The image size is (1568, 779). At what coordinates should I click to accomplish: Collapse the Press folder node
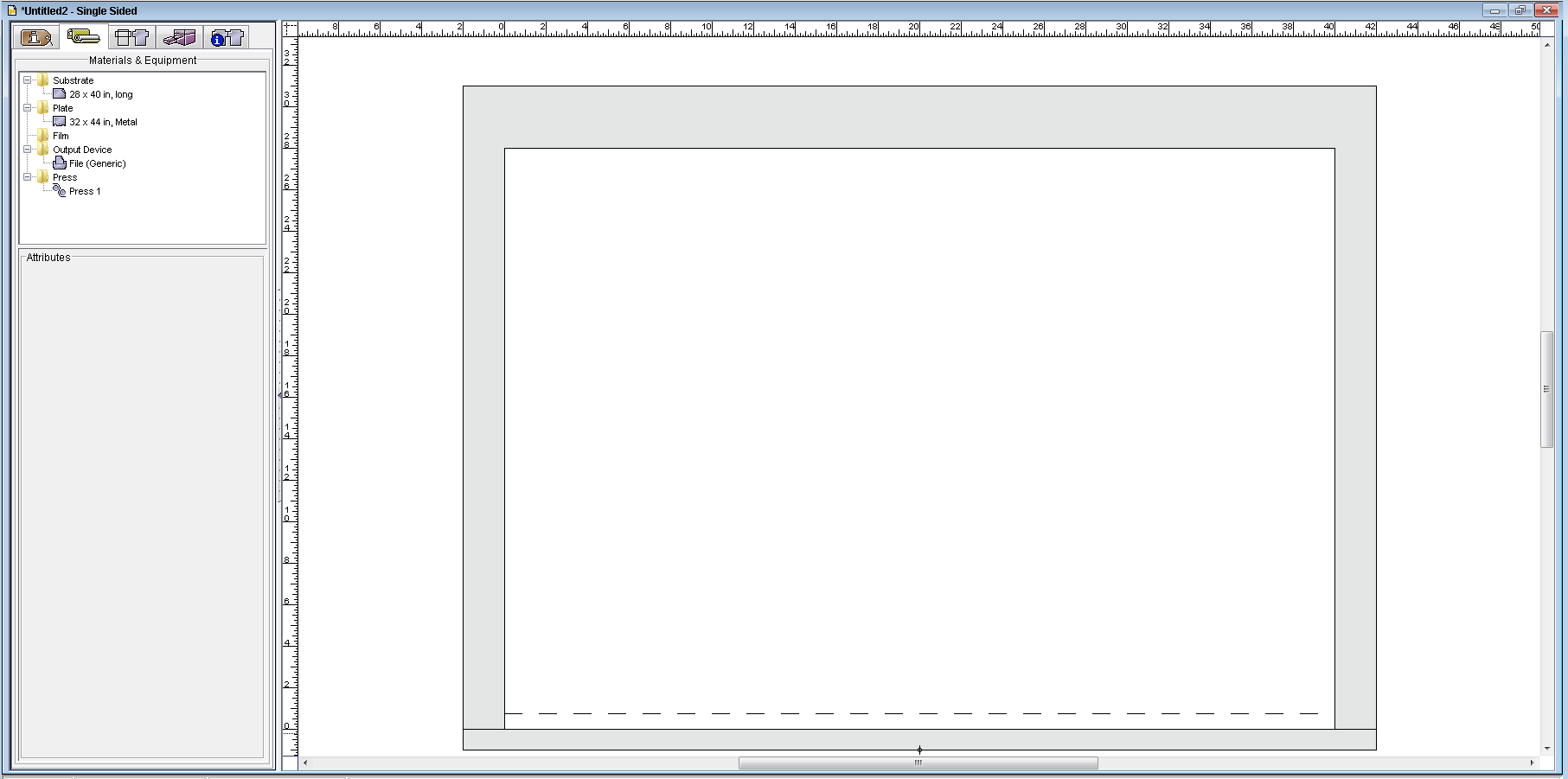tap(28, 177)
